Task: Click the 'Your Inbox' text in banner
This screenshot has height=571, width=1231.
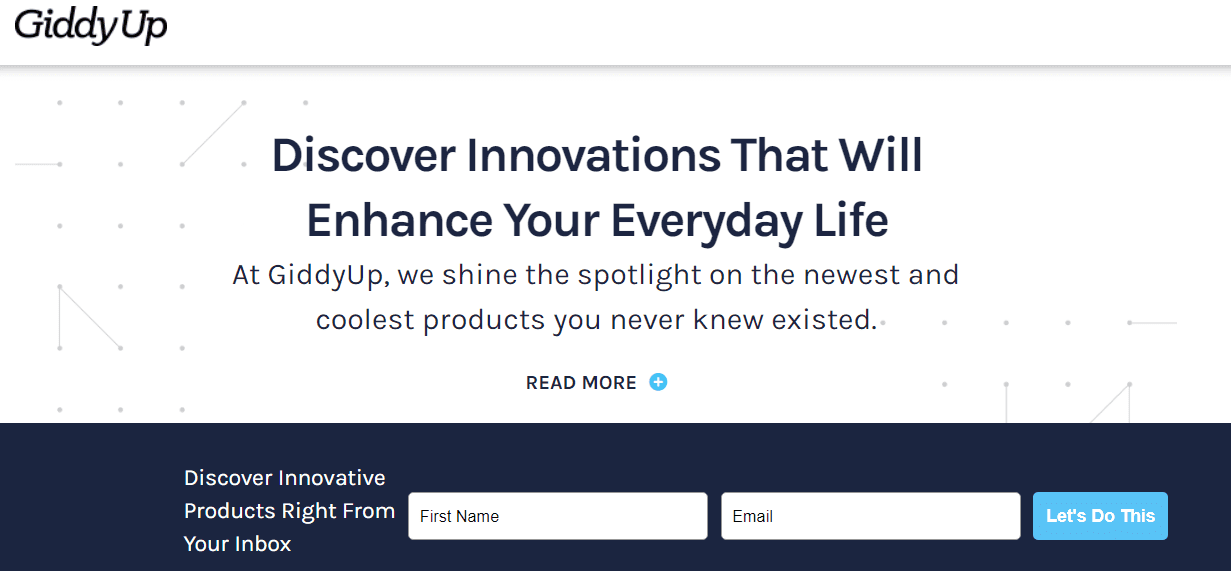Action: pyautogui.click(x=238, y=544)
